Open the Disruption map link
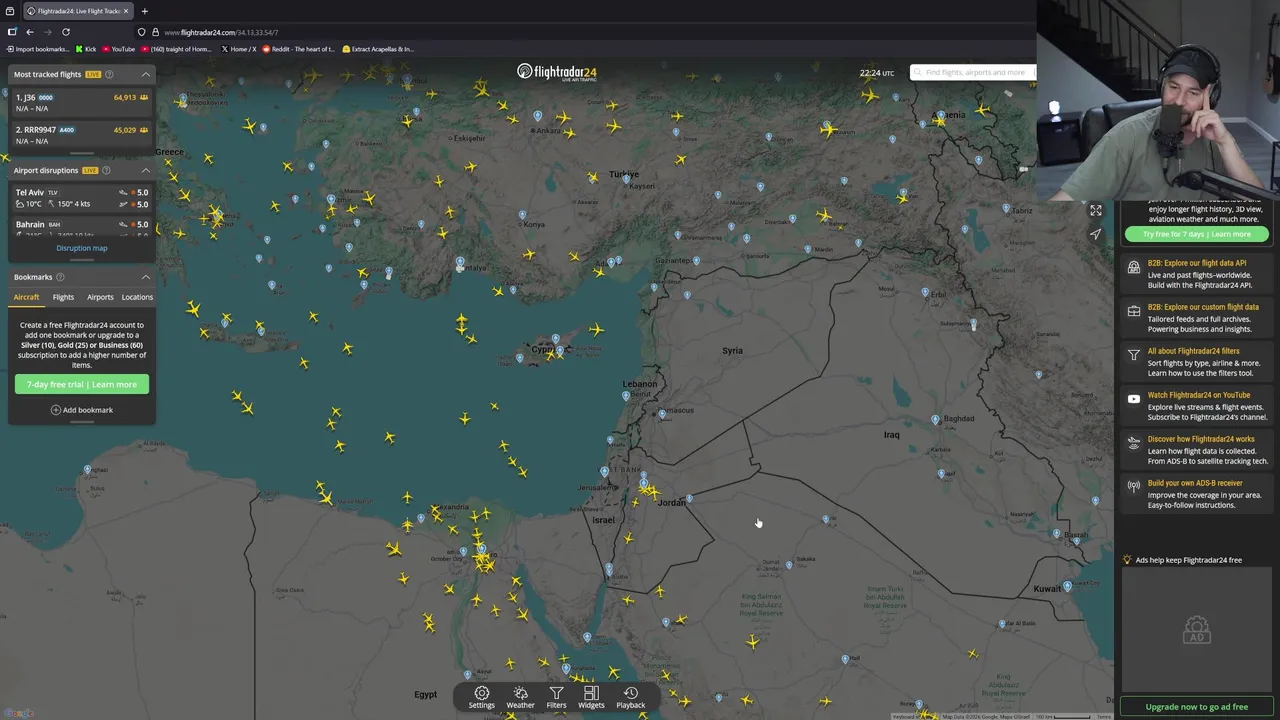 pos(82,248)
